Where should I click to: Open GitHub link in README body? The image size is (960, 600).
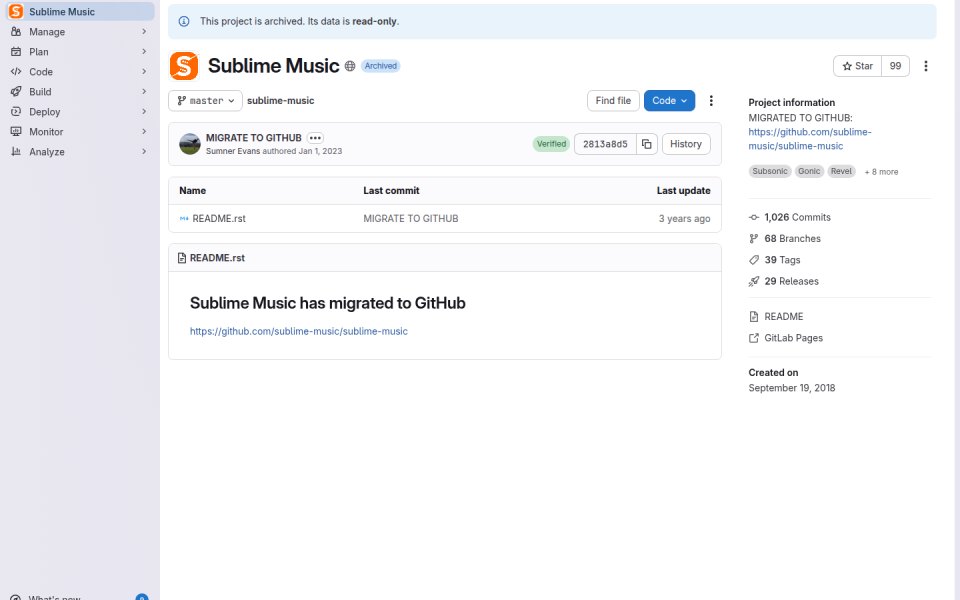[x=298, y=331]
